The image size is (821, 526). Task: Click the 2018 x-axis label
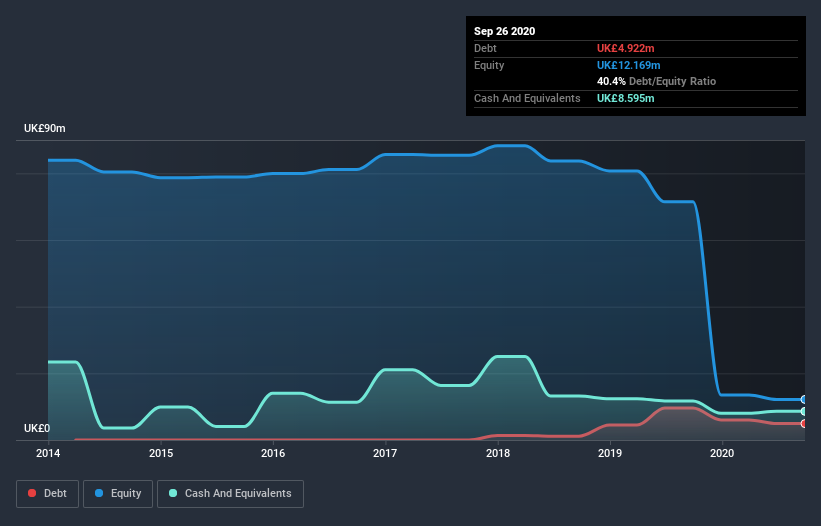[x=498, y=453]
